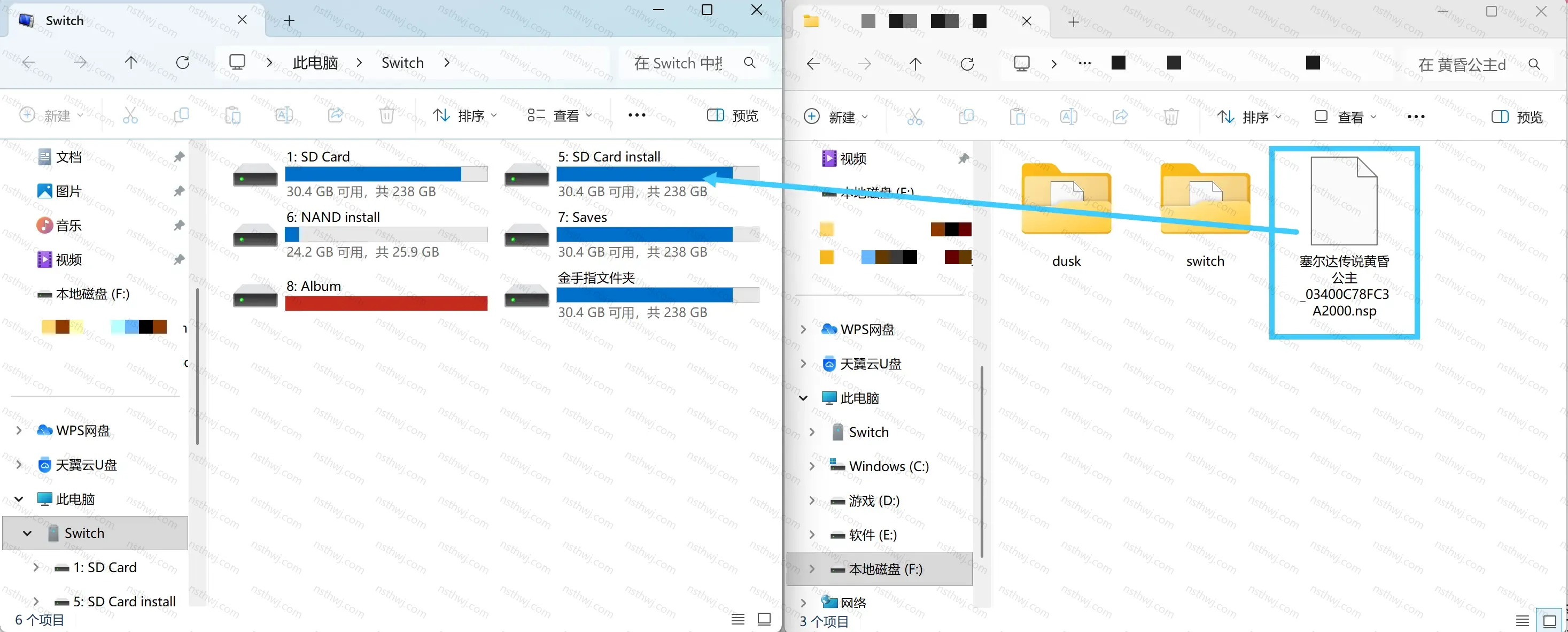
Task: Click Copy icon in right window toolbar
Action: [x=966, y=117]
